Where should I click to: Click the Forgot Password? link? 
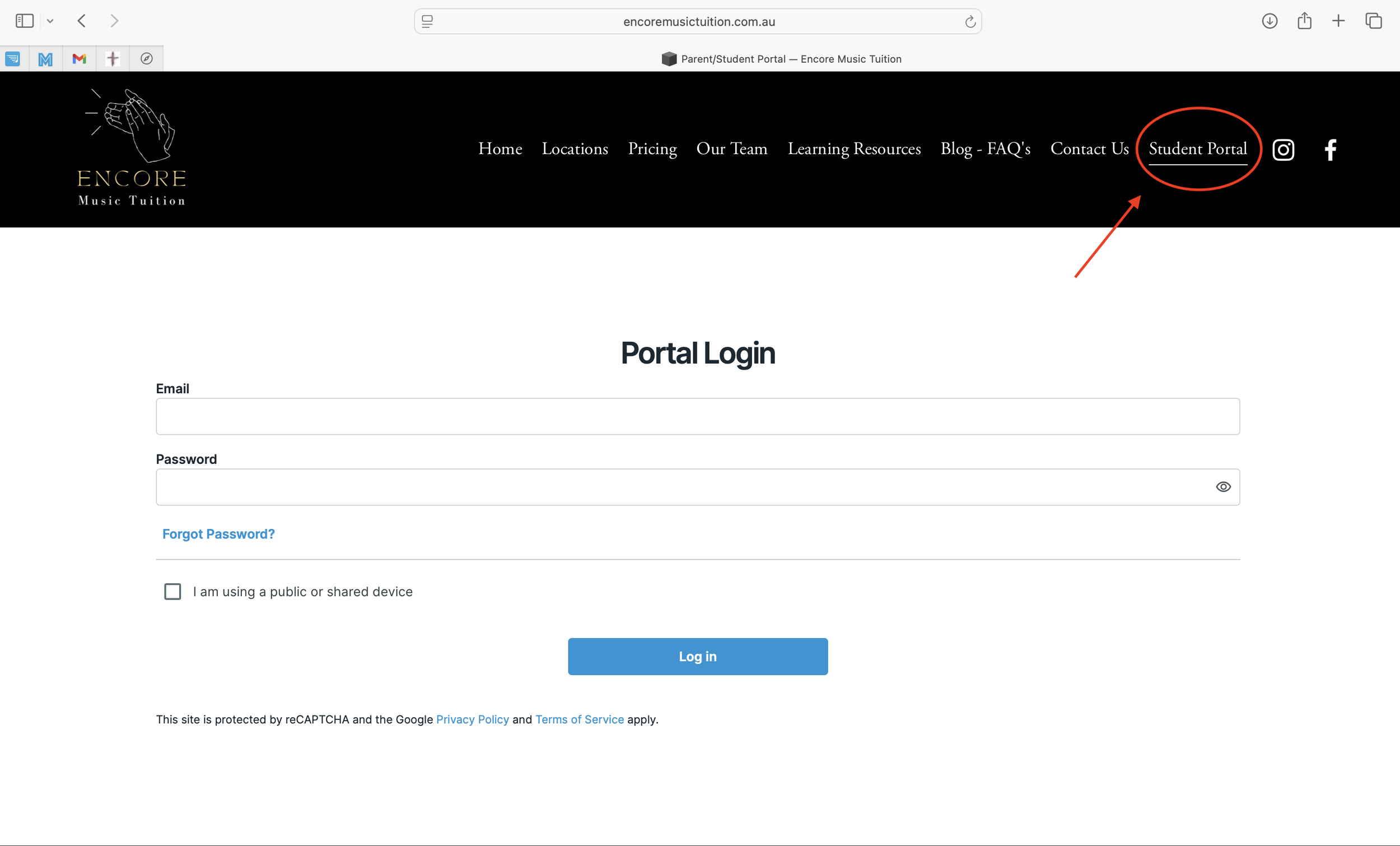pyautogui.click(x=218, y=534)
